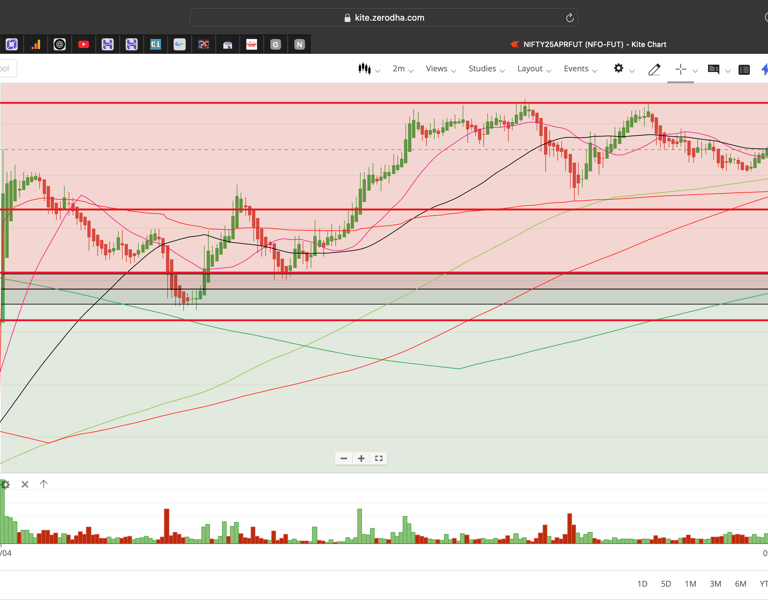
Task: Open the N pinned tab
Action: click(299, 45)
